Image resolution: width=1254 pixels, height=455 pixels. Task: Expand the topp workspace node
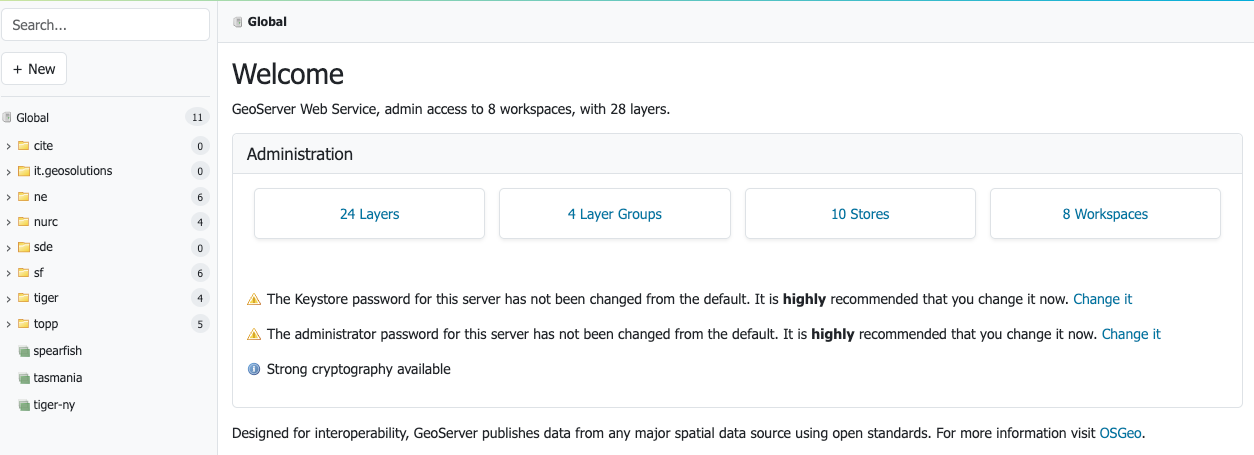pos(8,324)
